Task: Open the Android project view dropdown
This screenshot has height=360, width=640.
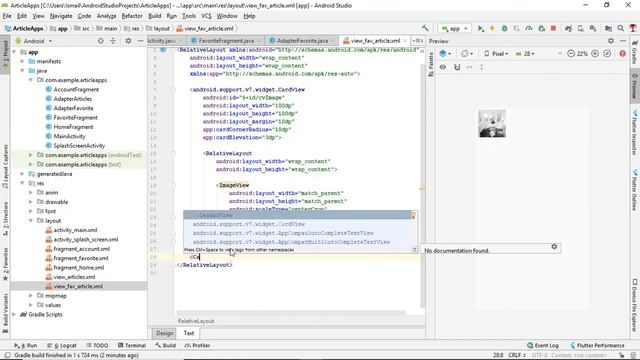Action: pos(33,41)
